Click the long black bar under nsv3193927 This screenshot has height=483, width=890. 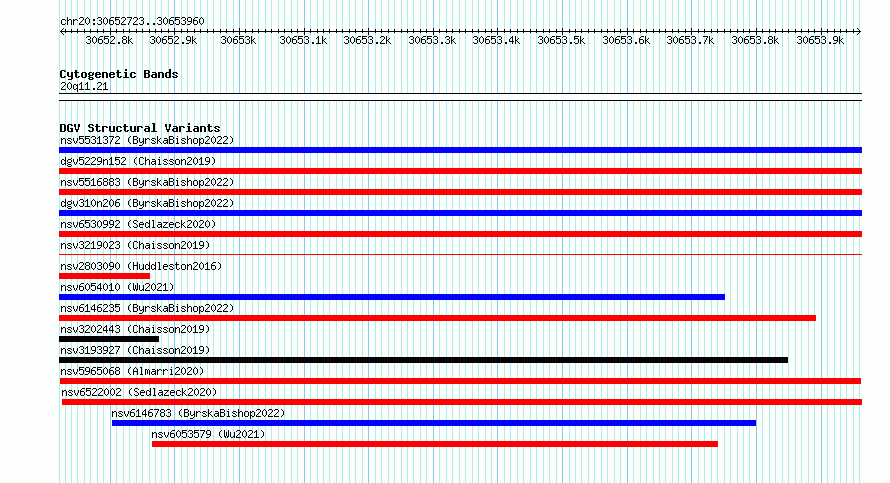[423, 360]
